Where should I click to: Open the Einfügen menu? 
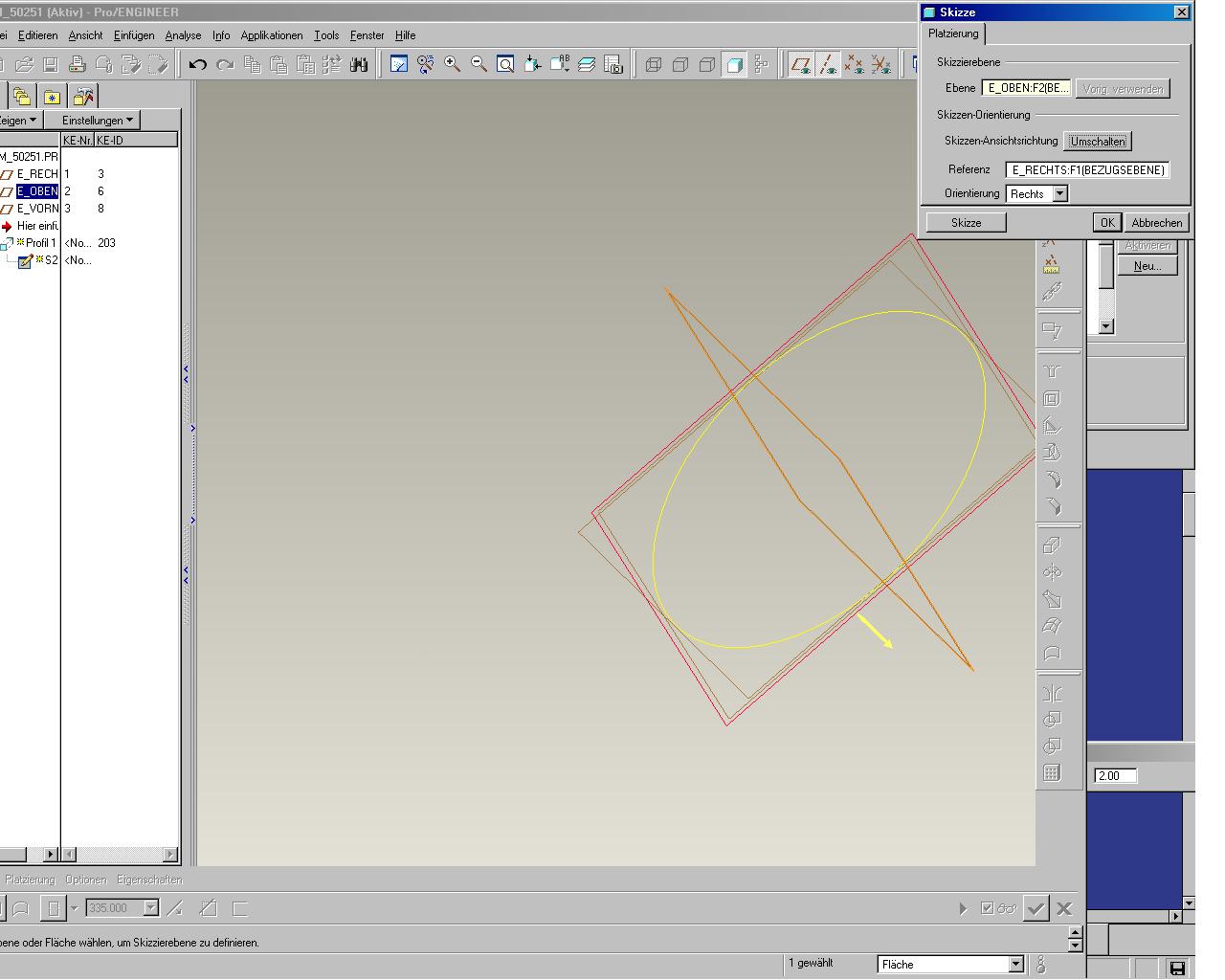pos(134,35)
